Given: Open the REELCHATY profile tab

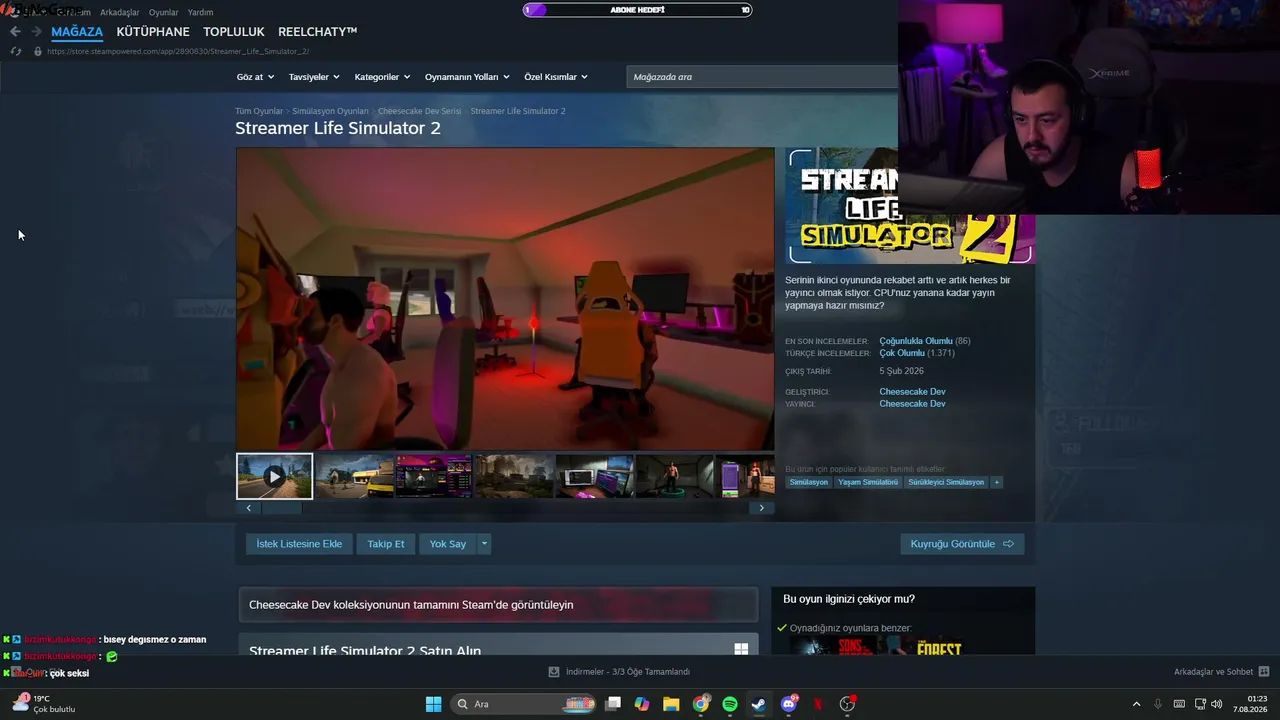Looking at the screenshot, I should 318,32.
